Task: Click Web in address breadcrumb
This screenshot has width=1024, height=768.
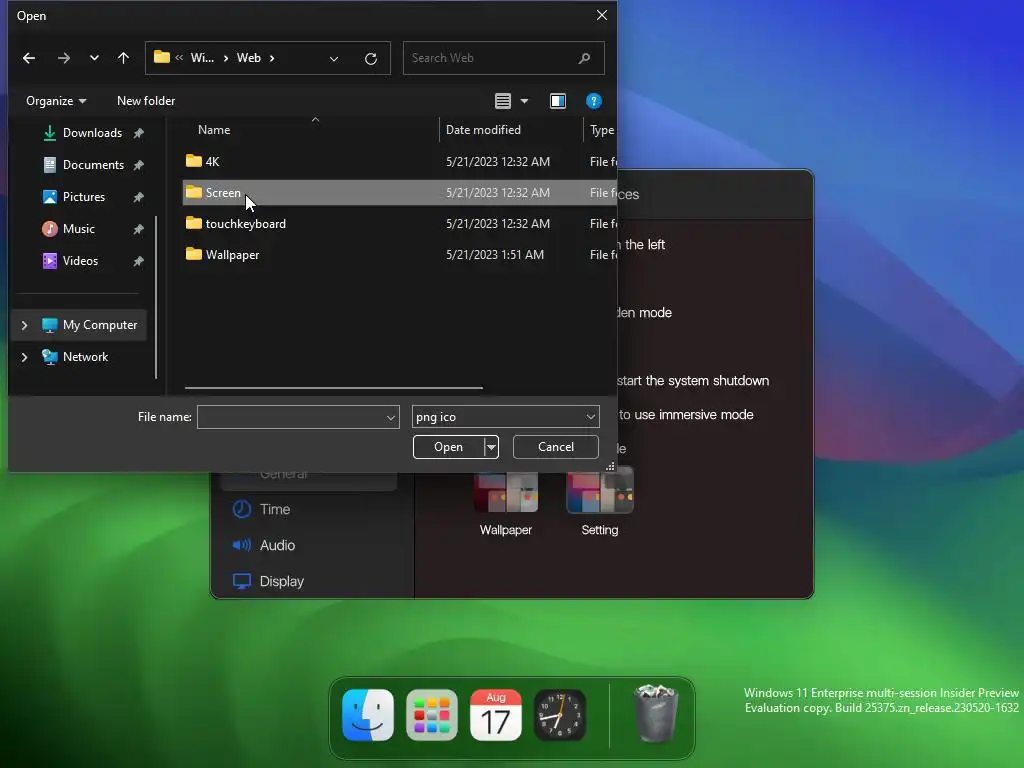Action: point(248,58)
